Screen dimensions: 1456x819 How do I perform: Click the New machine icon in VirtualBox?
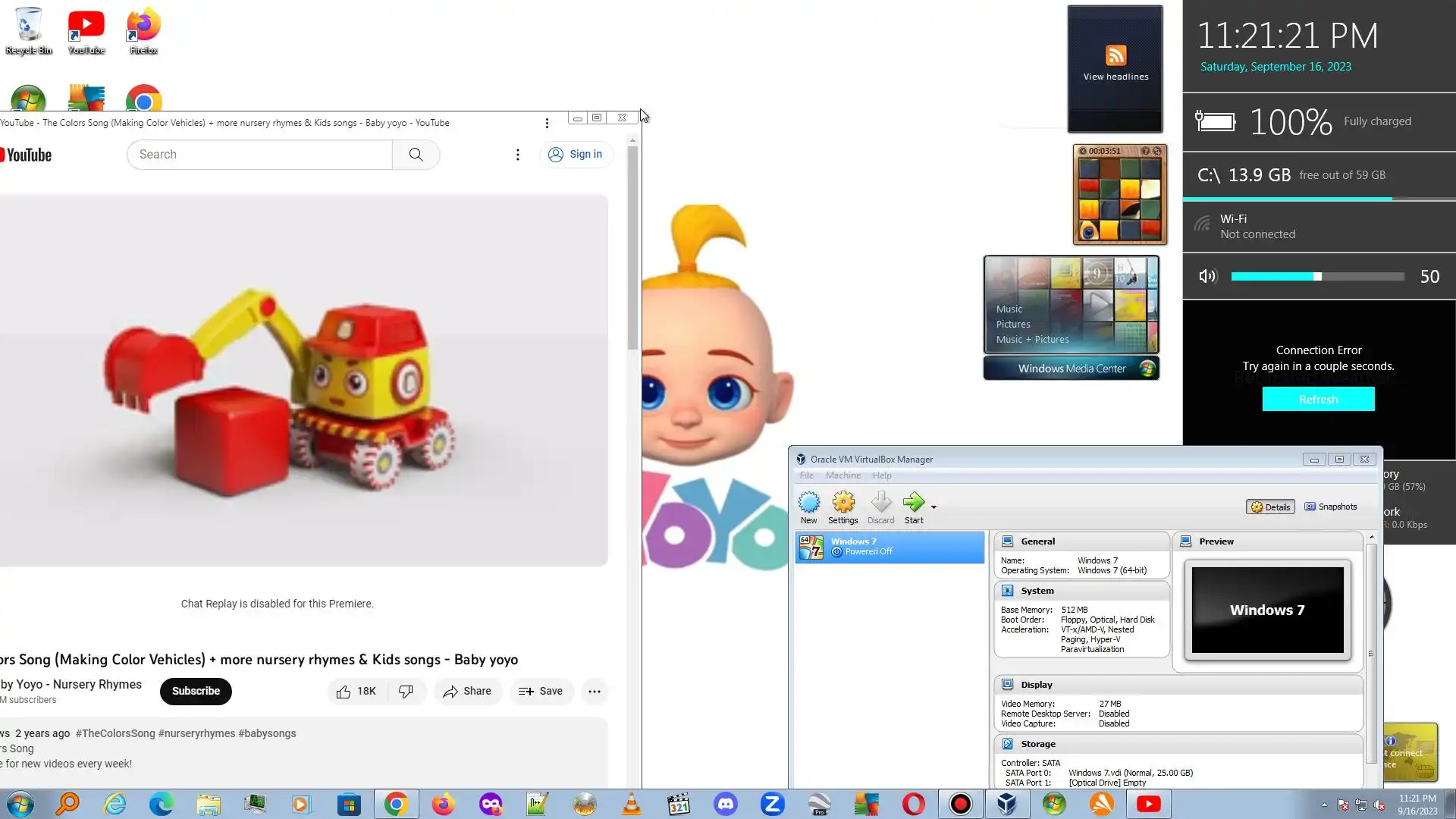click(808, 503)
